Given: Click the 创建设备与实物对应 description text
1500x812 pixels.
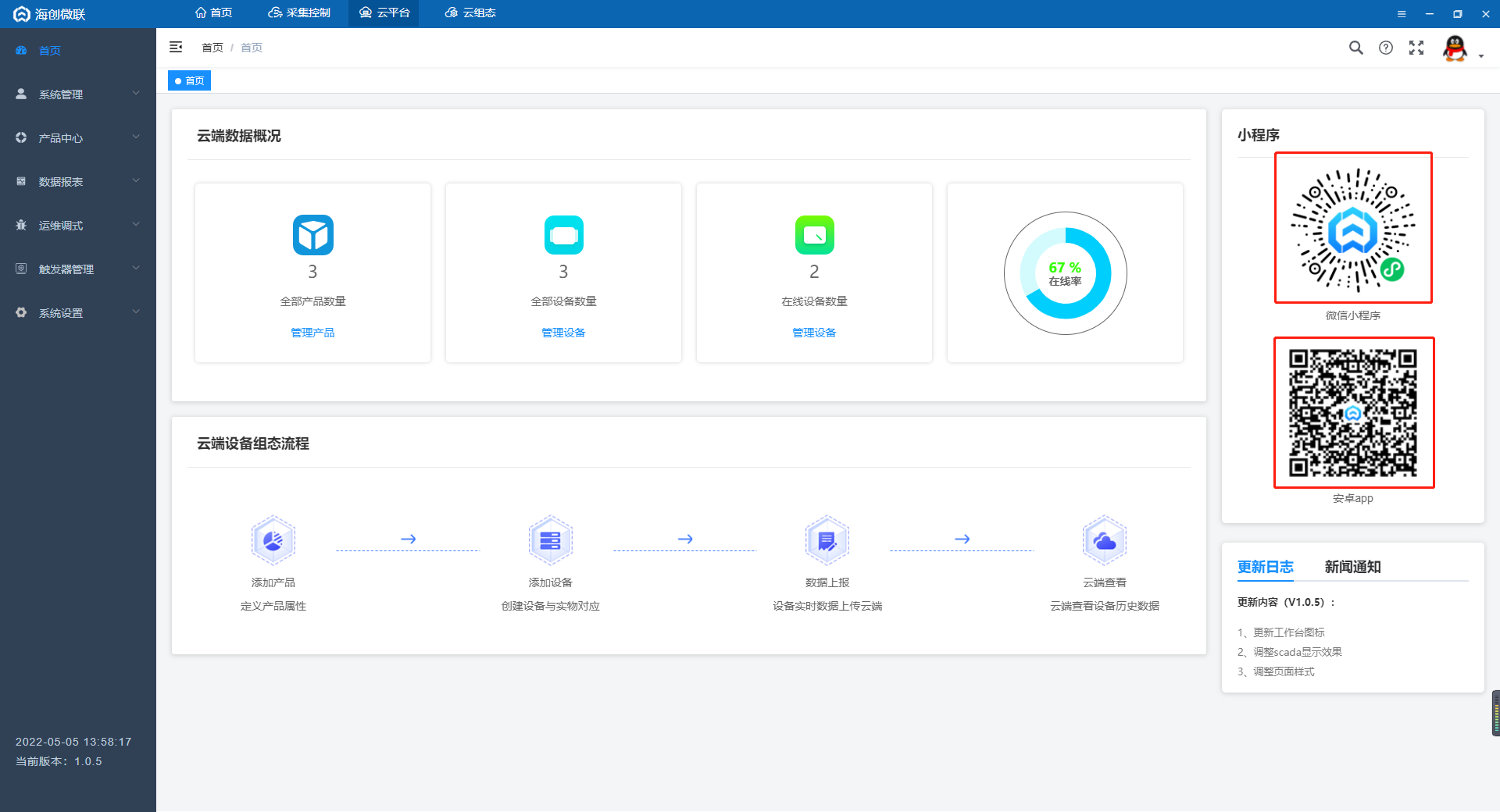Looking at the screenshot, I should point(551,606).
